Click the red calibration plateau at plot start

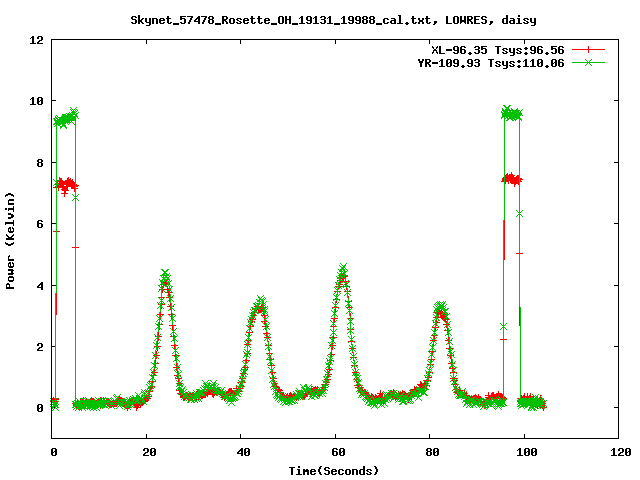pyautogui.click(x=66, y=184)
